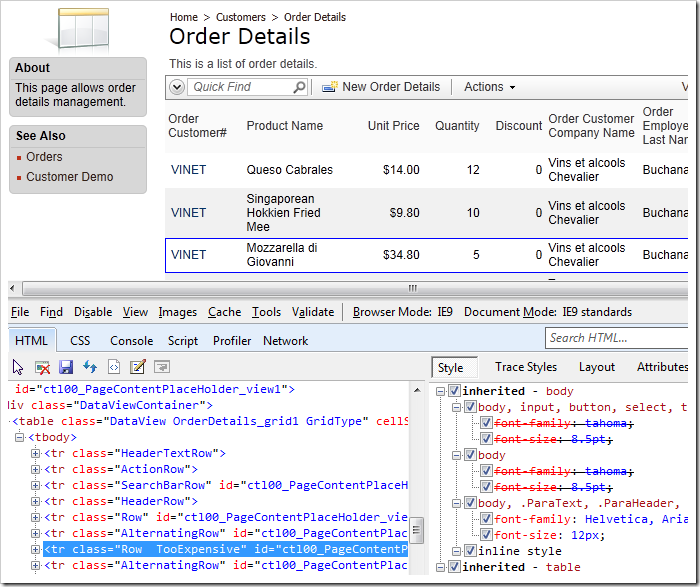Image resolution: width=700 pixels, height=587 pixels.
Task: Click the Search HTML input box
Action: tap(616, 338)
